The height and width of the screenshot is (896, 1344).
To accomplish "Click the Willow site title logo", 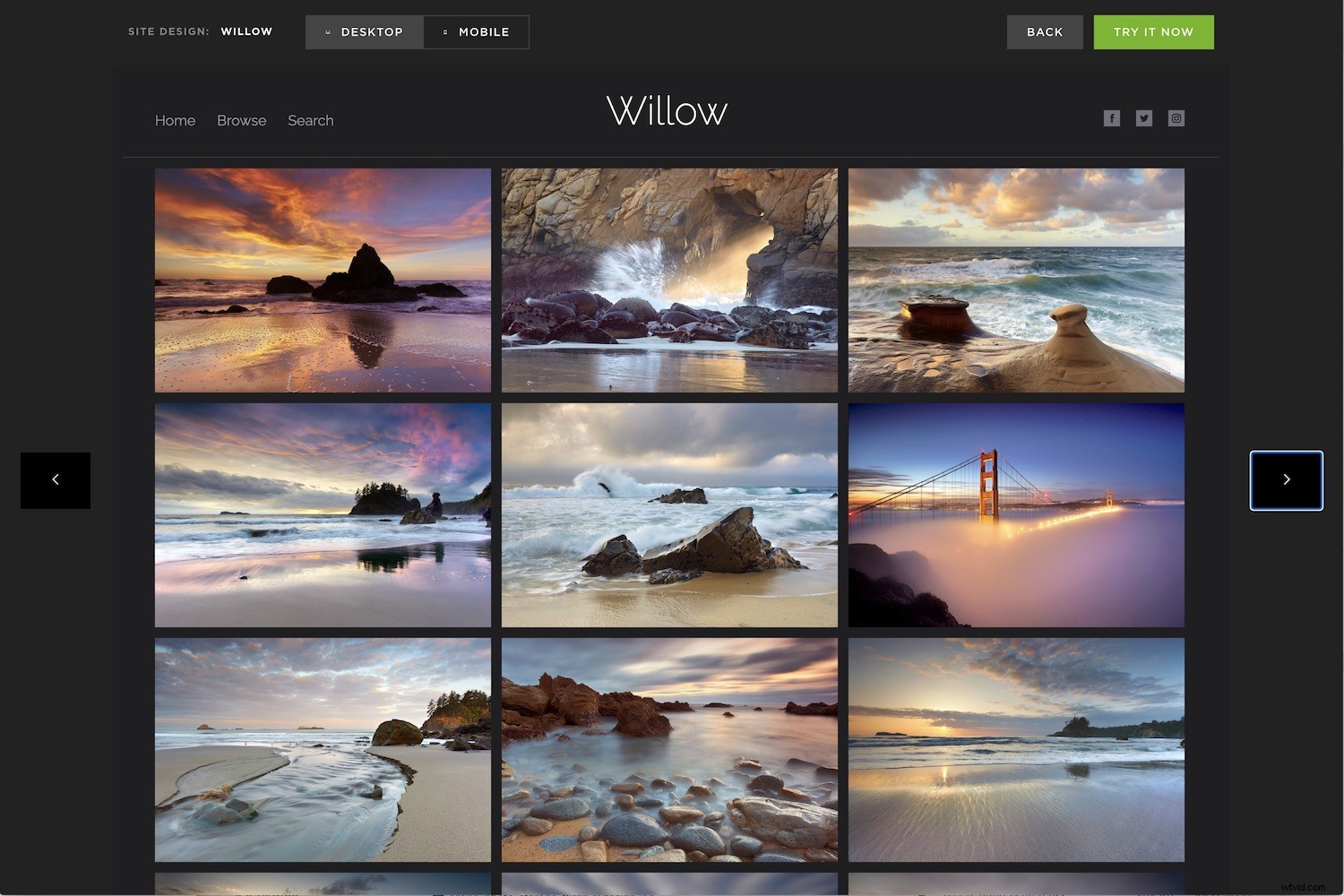I will point(667,110).
